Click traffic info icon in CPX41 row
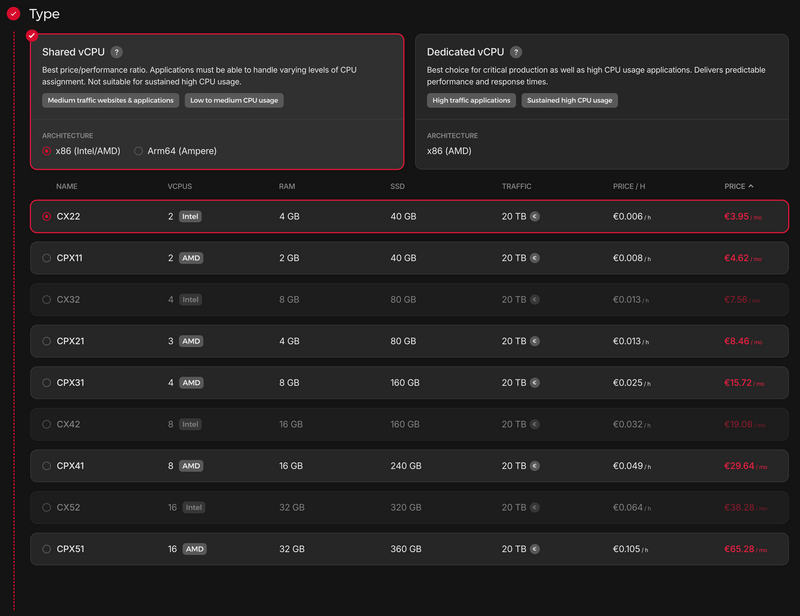Image resolution: width=800 pixels, height=616 pixels. (535, 466)
